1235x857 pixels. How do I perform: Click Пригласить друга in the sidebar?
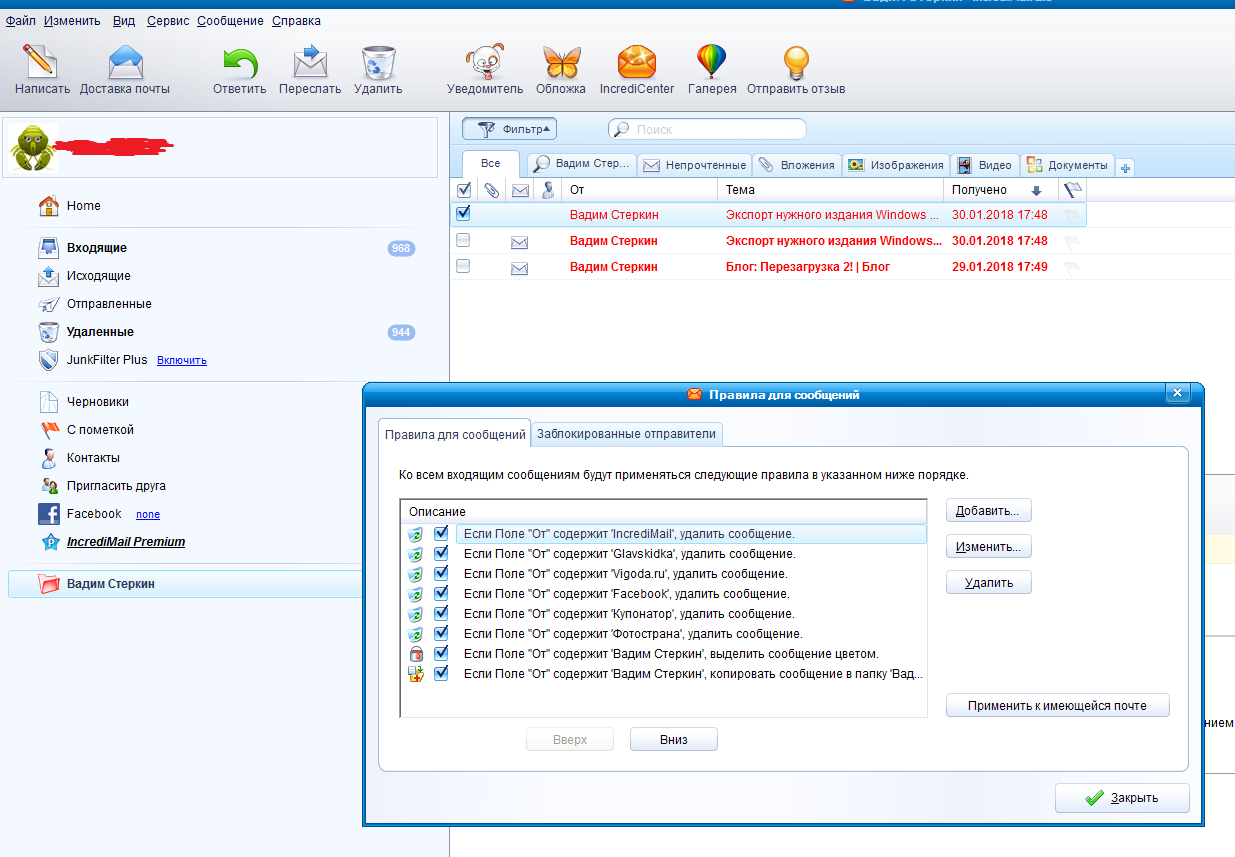tap(116, 486)
